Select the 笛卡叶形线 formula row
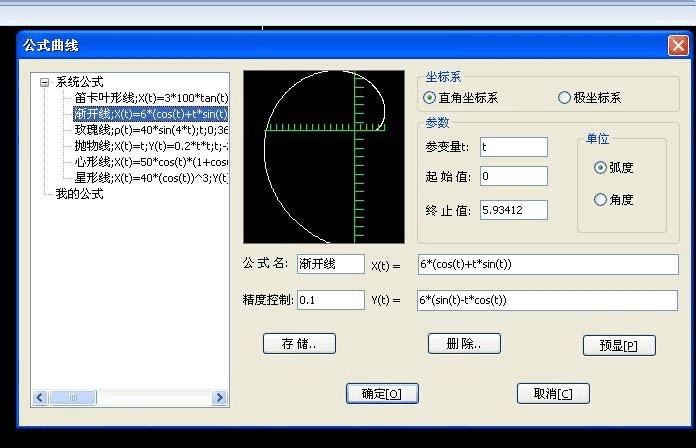This screenshot has height=448, width=696. point(151,98)
